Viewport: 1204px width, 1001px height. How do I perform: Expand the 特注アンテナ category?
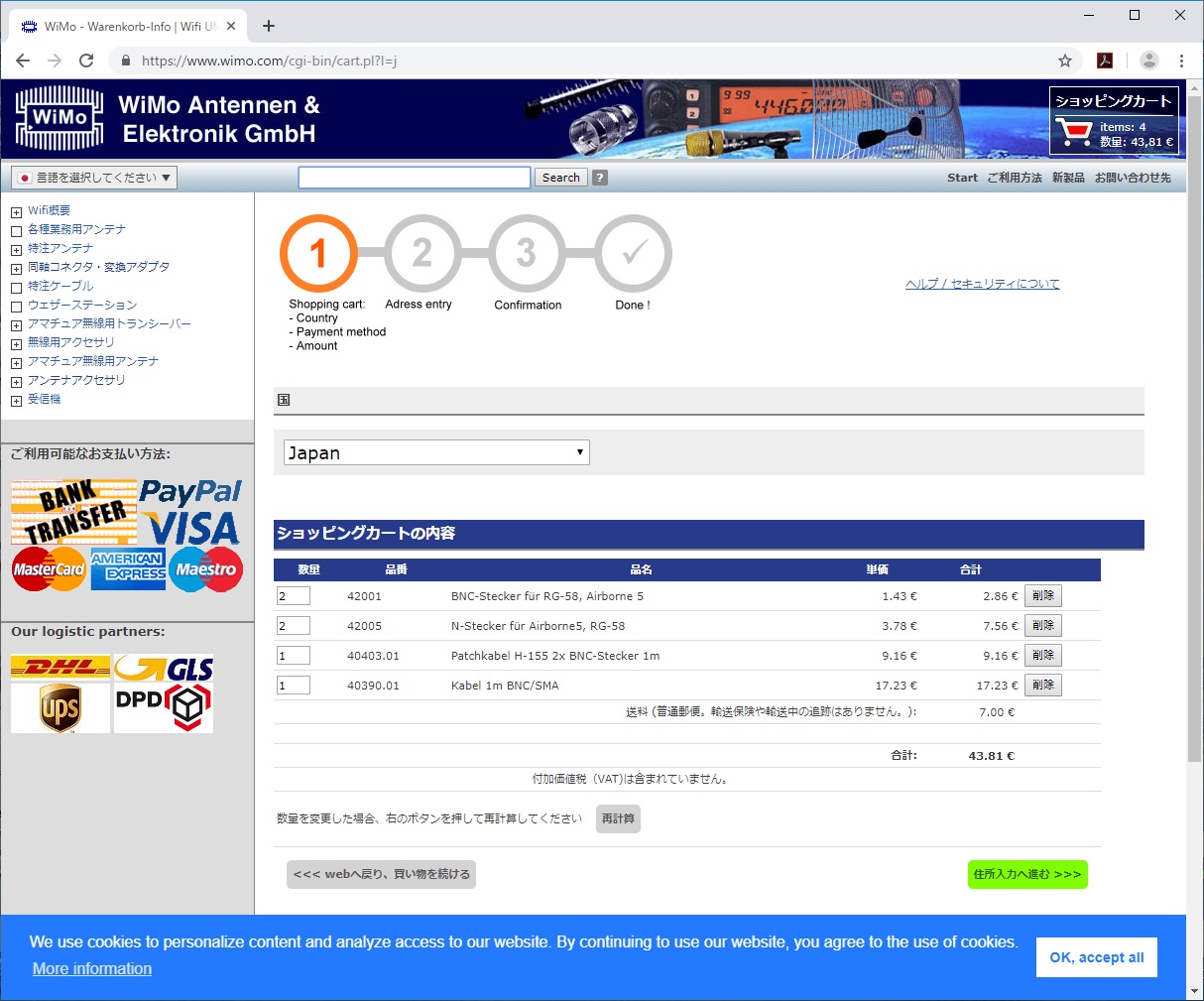click(16, 250)
